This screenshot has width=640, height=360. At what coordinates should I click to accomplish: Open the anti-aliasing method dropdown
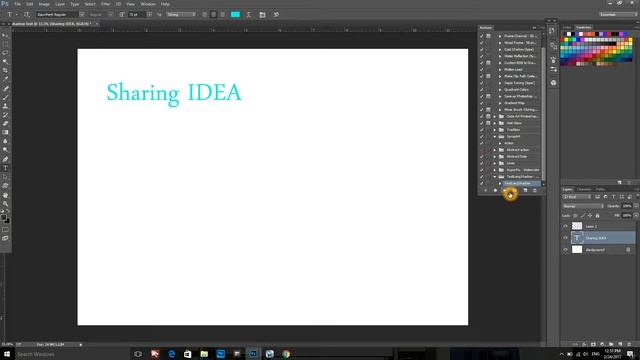point(181,15)
